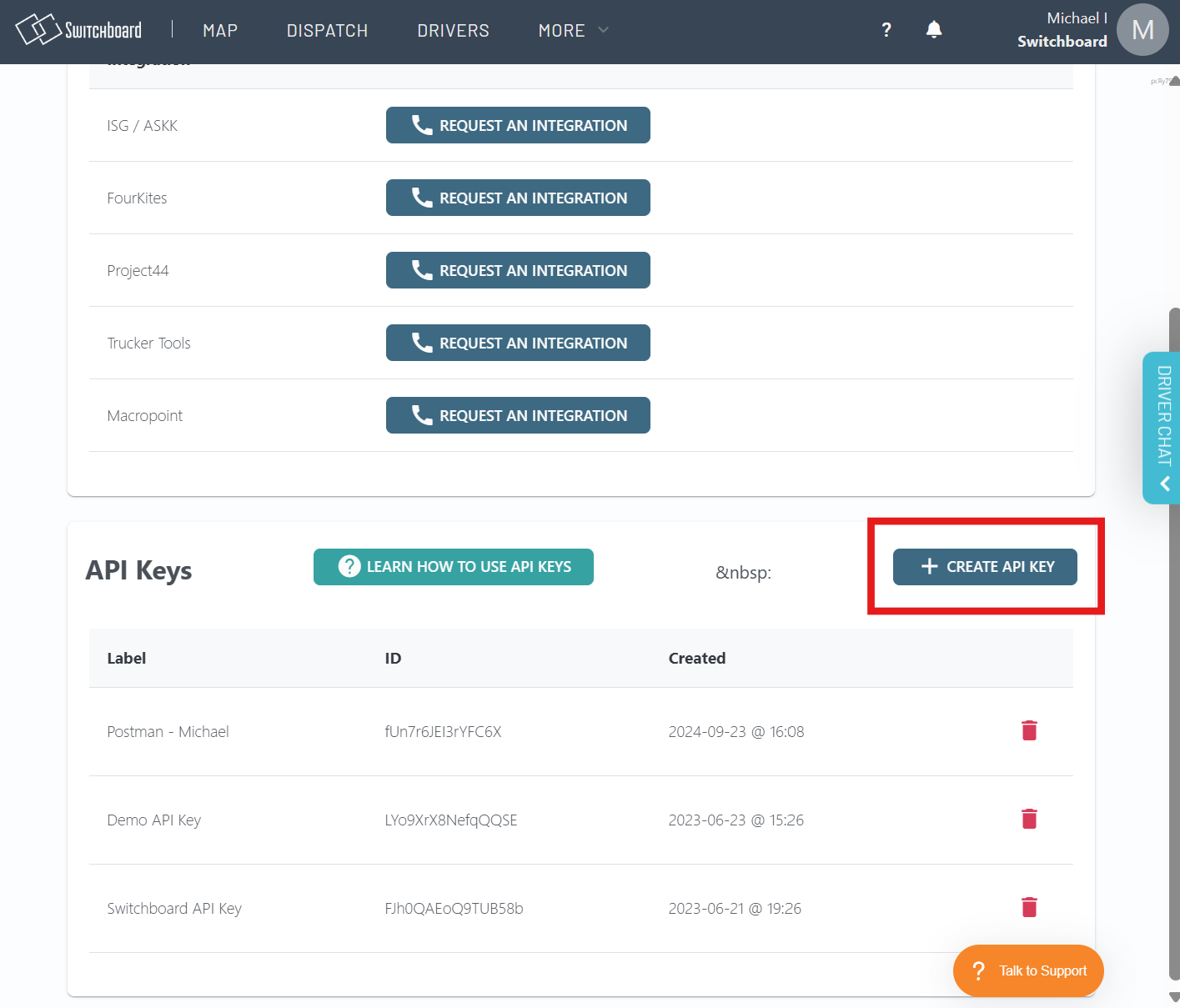Screen dimensions: 1180x1008
Task: Go to the MAP tab
Action: coord(220,31)
